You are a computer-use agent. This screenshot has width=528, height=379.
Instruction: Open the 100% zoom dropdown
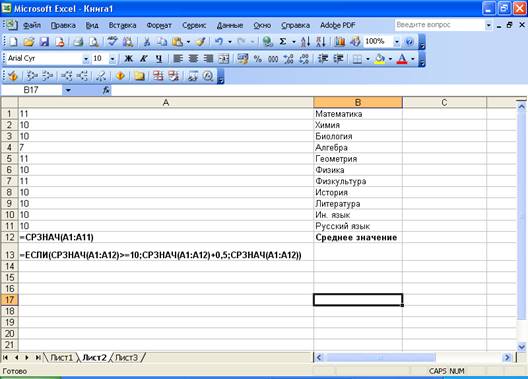click(x=397, y=42)
